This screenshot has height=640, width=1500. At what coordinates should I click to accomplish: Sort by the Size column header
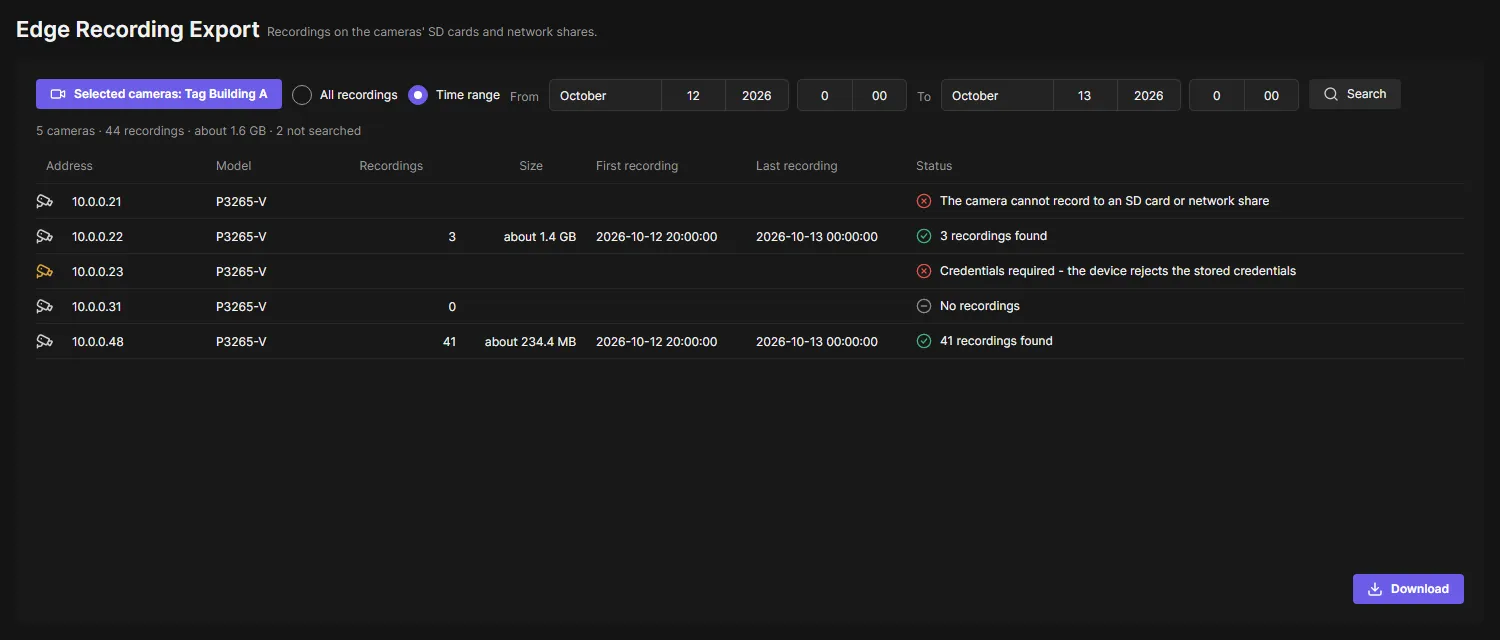point(531,166)
